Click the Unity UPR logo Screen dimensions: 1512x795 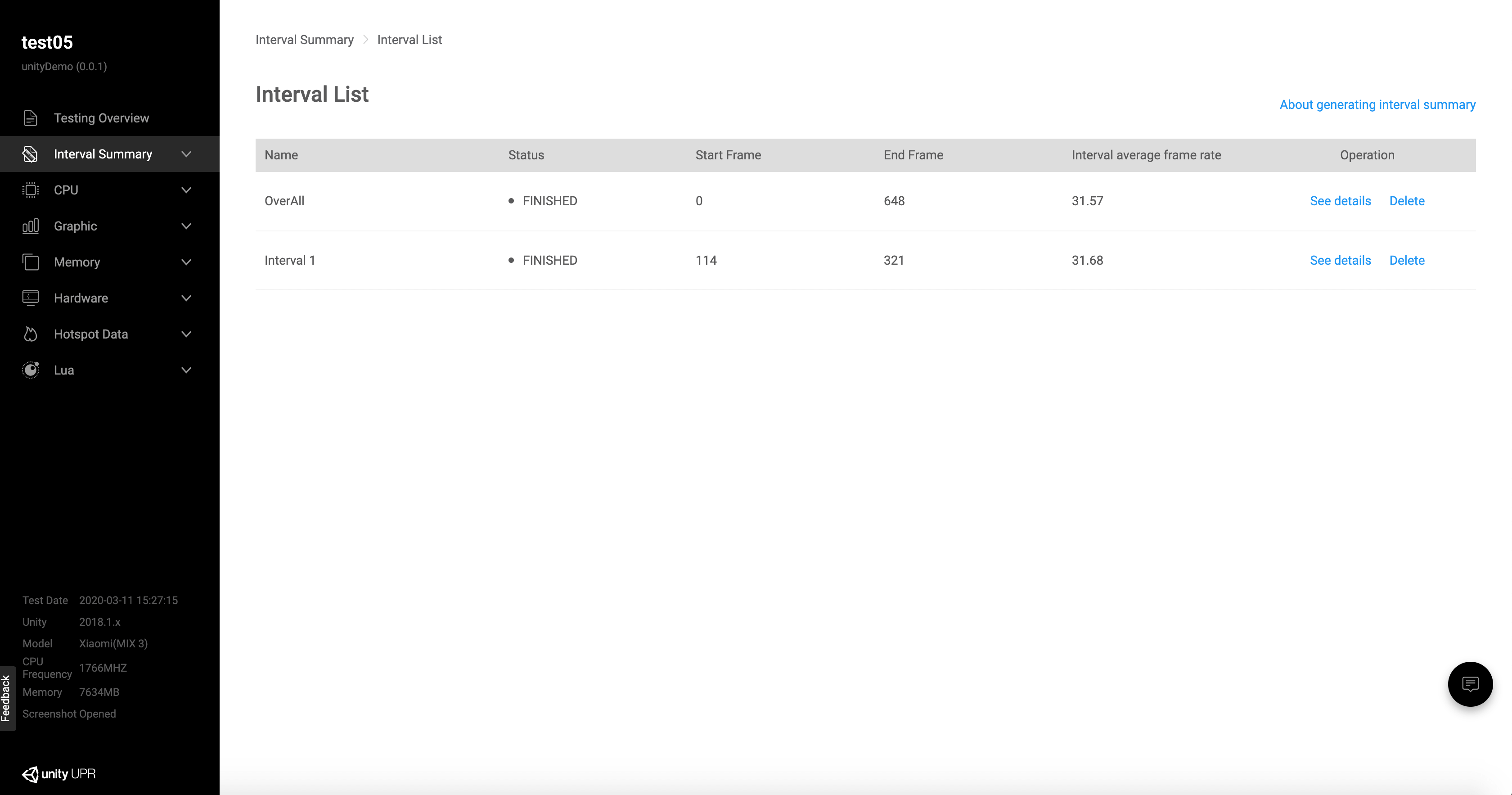pos(58,774)
